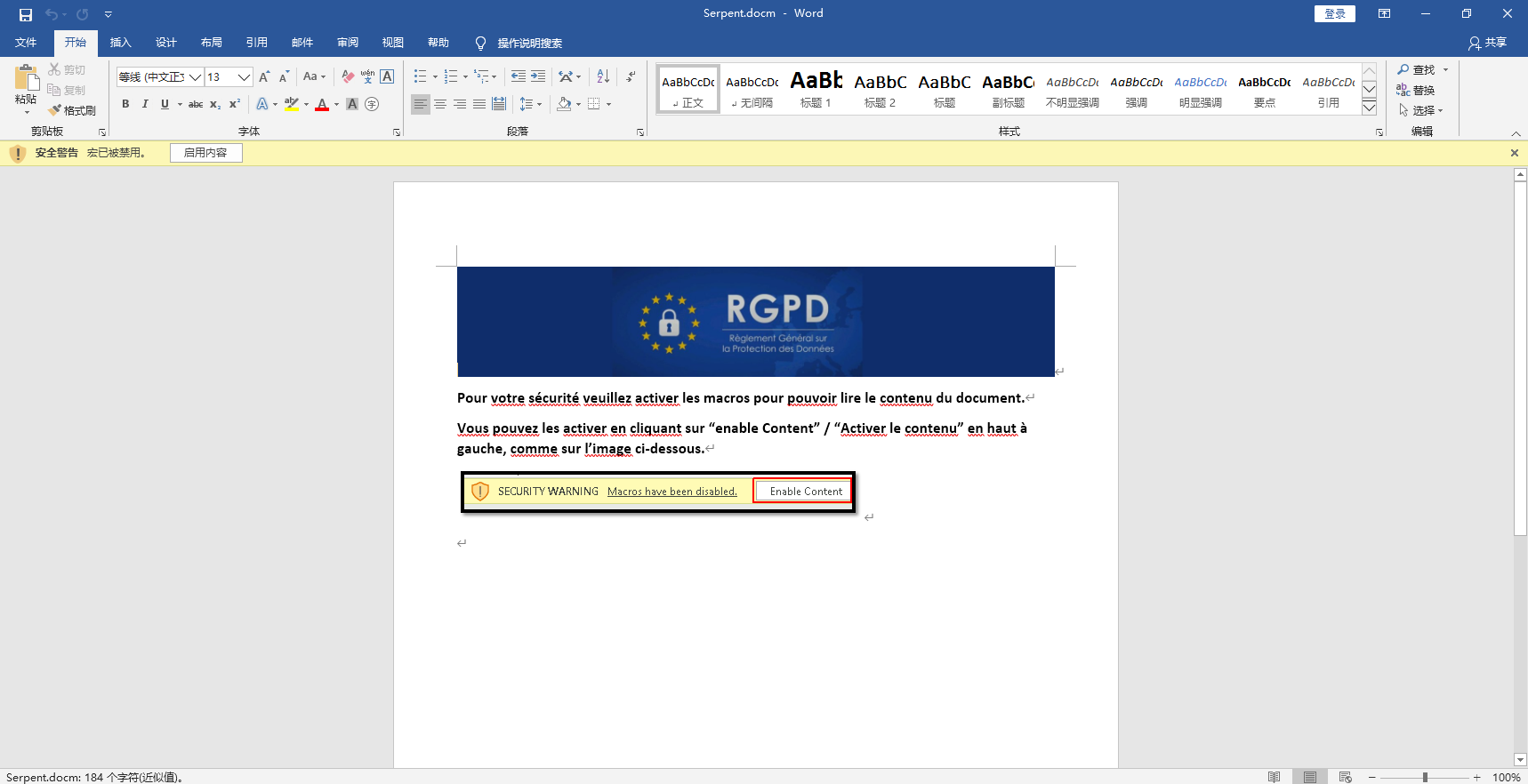Click the Share button

coord(1487,43)
